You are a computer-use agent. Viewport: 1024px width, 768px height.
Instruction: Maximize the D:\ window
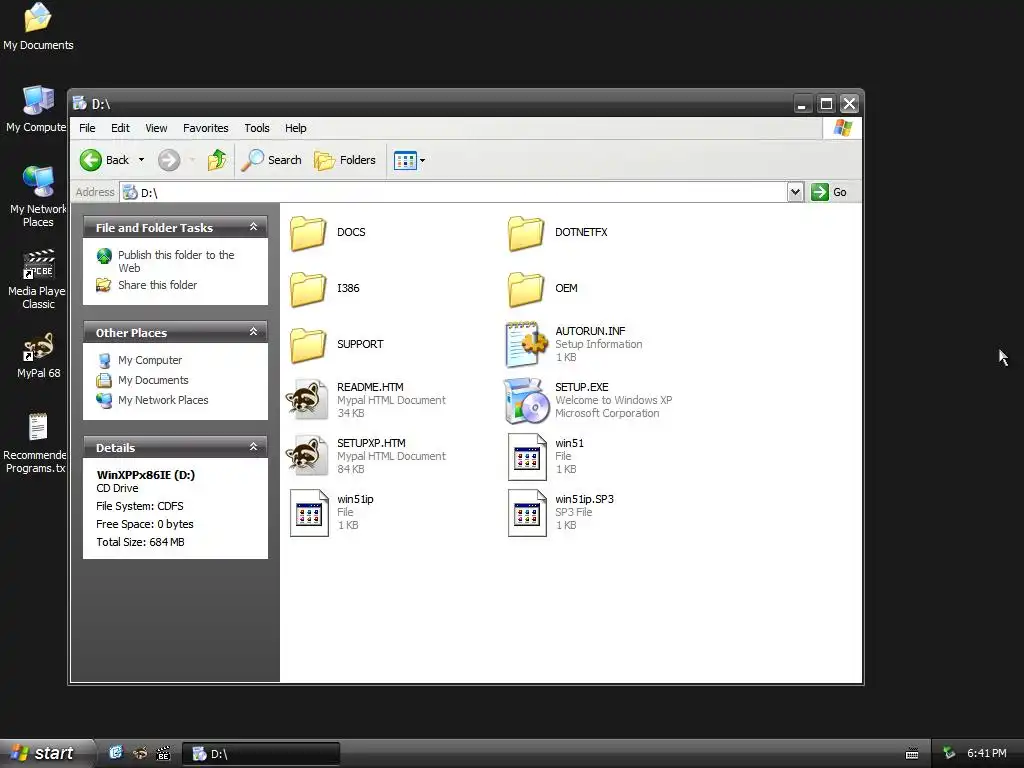(x=826, y=104)
